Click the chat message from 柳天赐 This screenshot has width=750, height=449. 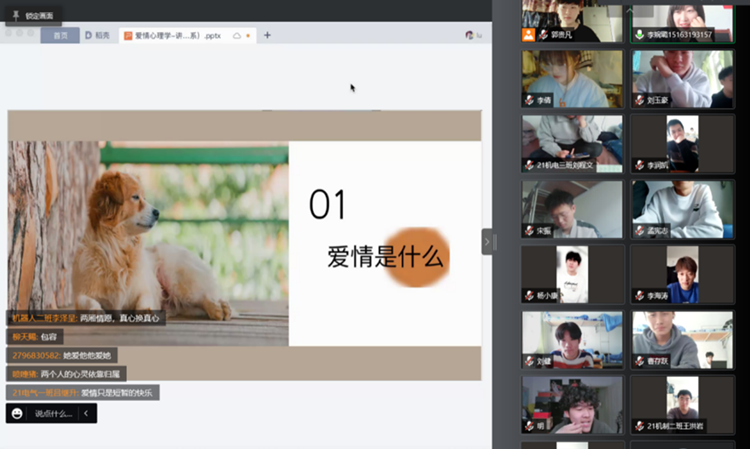(36, 337)
